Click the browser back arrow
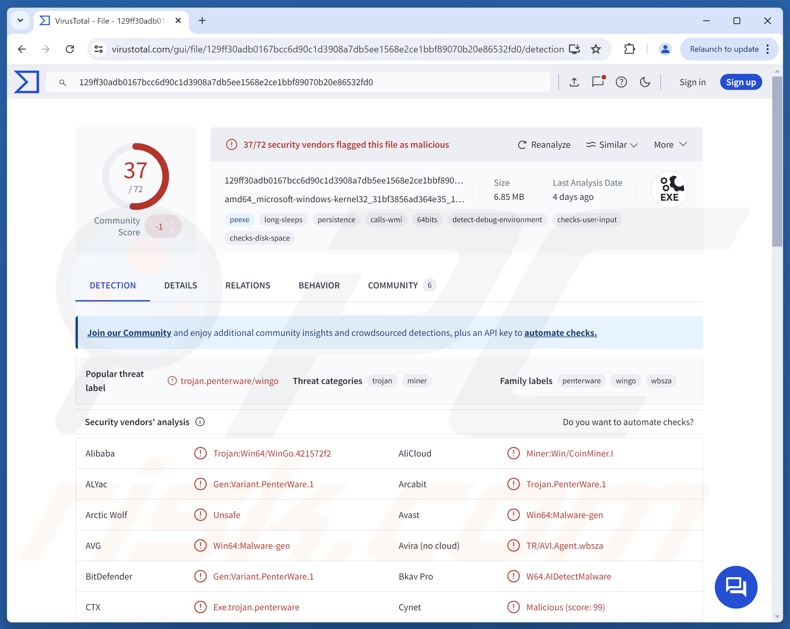The width and height of the screenshot is (790, 629). pos(22,49)
